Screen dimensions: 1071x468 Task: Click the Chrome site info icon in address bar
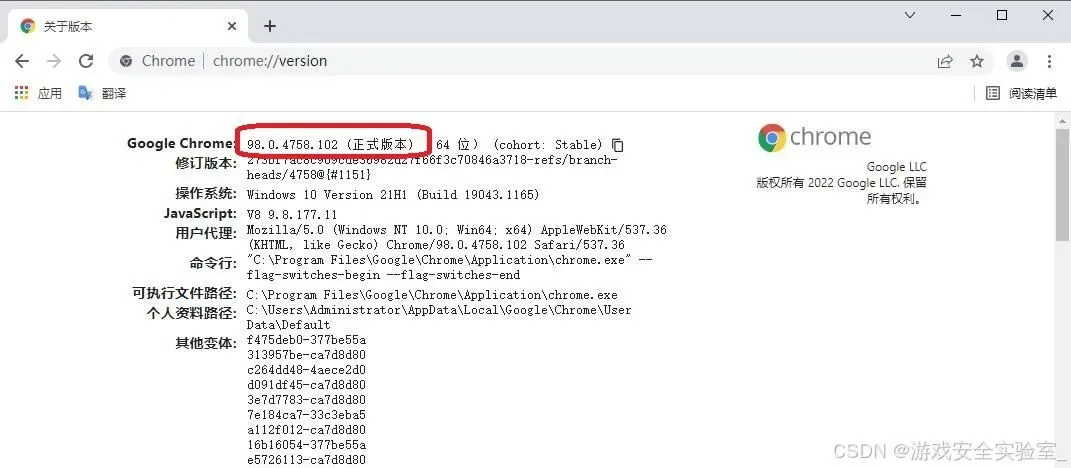[126, 61]
